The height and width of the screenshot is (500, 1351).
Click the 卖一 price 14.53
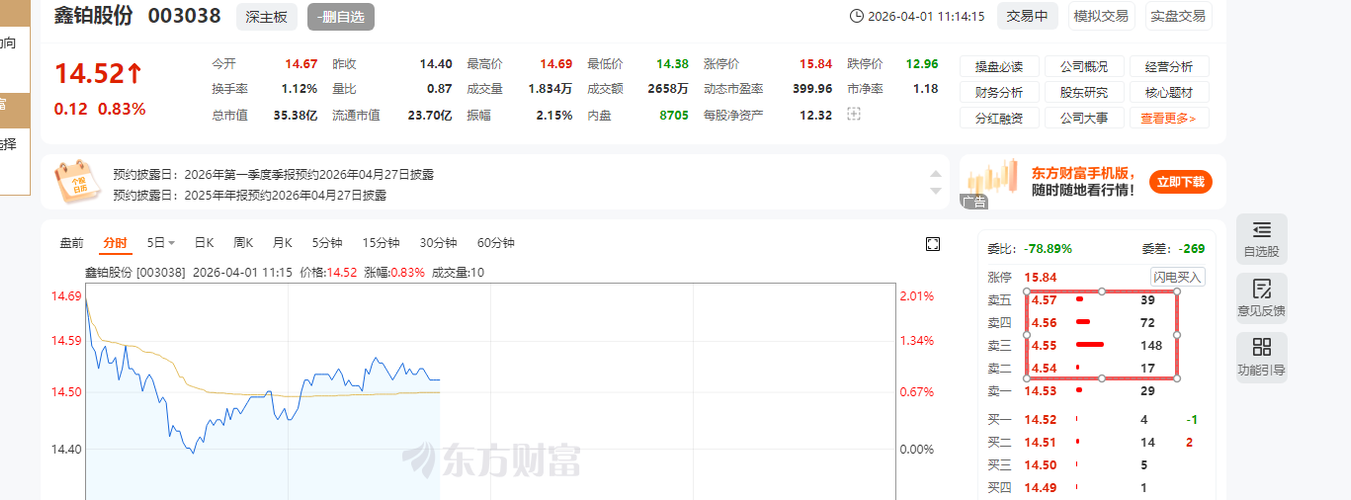pyautogui.click(x=1041, y=391)
